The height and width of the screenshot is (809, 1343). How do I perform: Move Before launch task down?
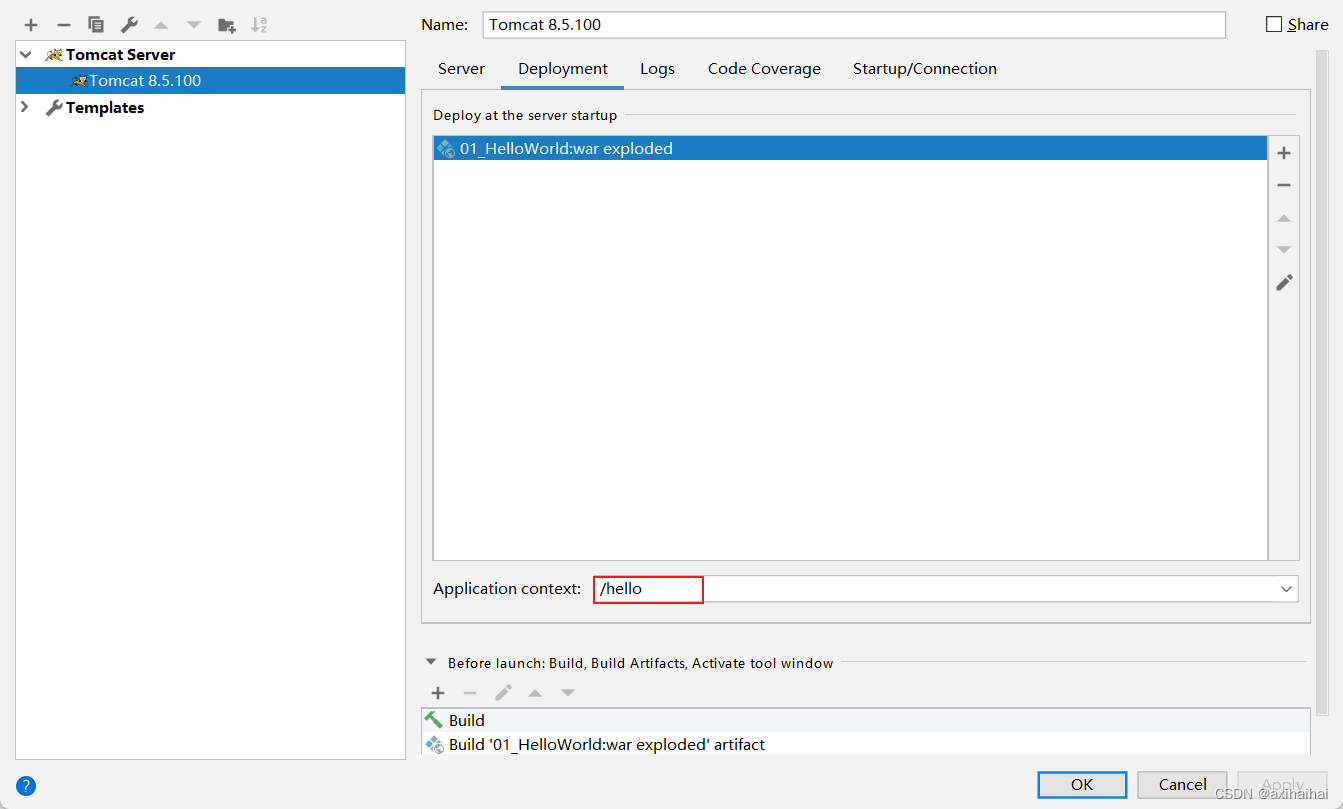tap(568, 693)
